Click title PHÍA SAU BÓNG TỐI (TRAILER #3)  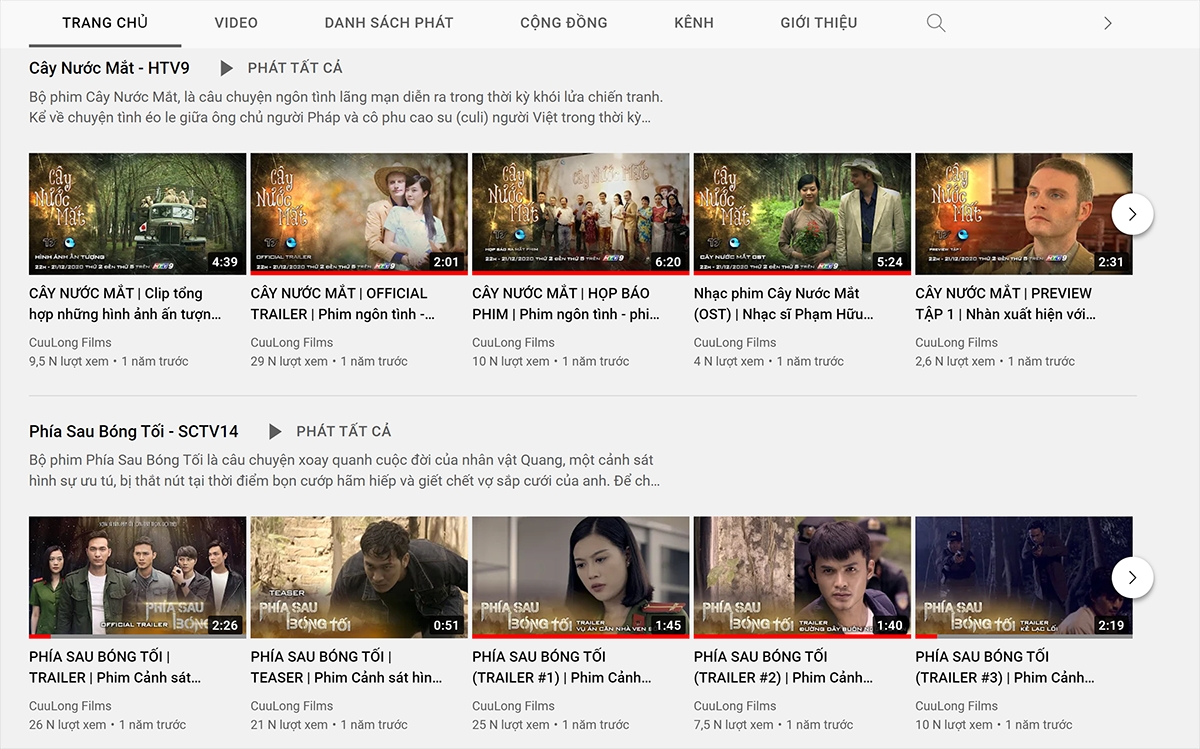[1006, 667]
